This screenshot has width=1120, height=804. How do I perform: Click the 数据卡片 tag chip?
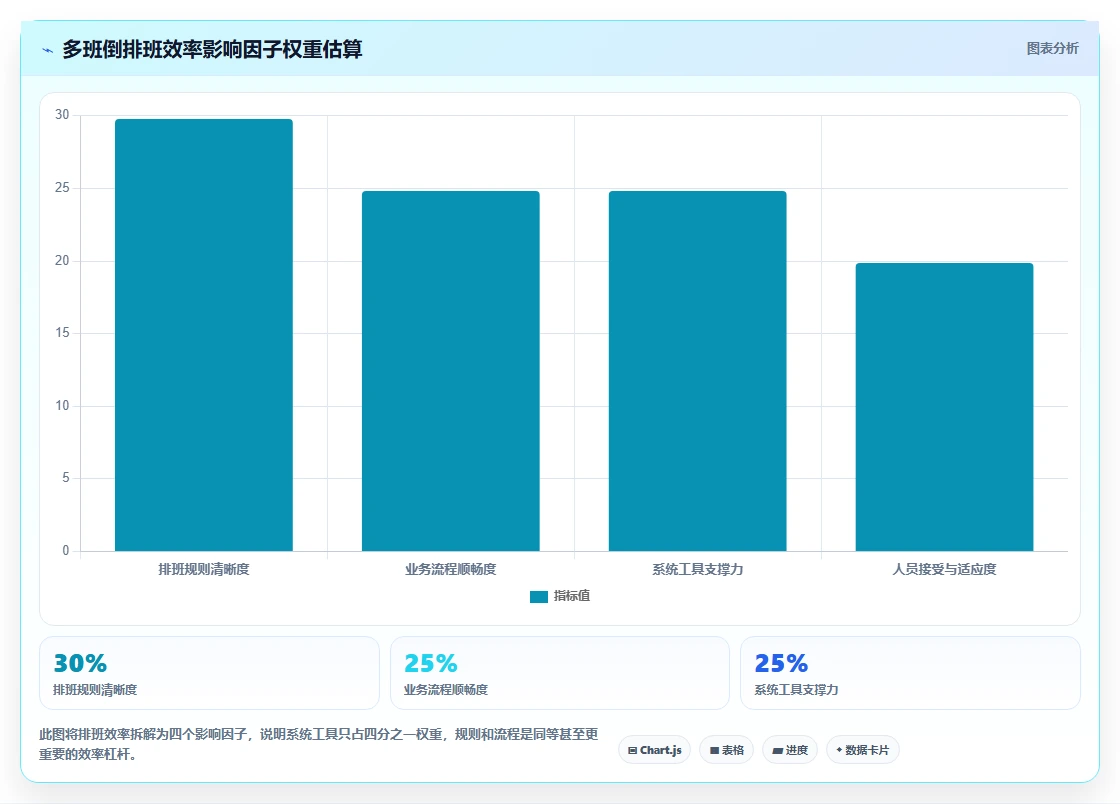point(863,750)
